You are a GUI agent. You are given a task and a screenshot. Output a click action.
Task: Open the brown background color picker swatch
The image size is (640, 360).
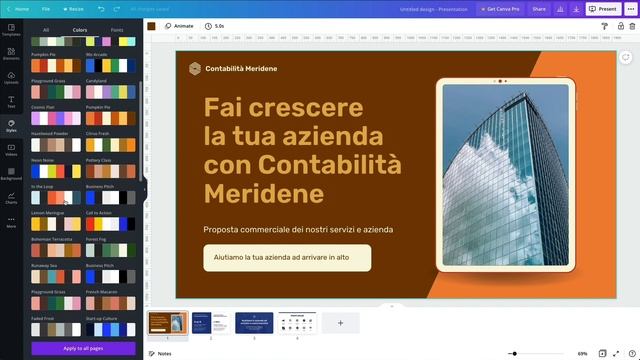151,26
